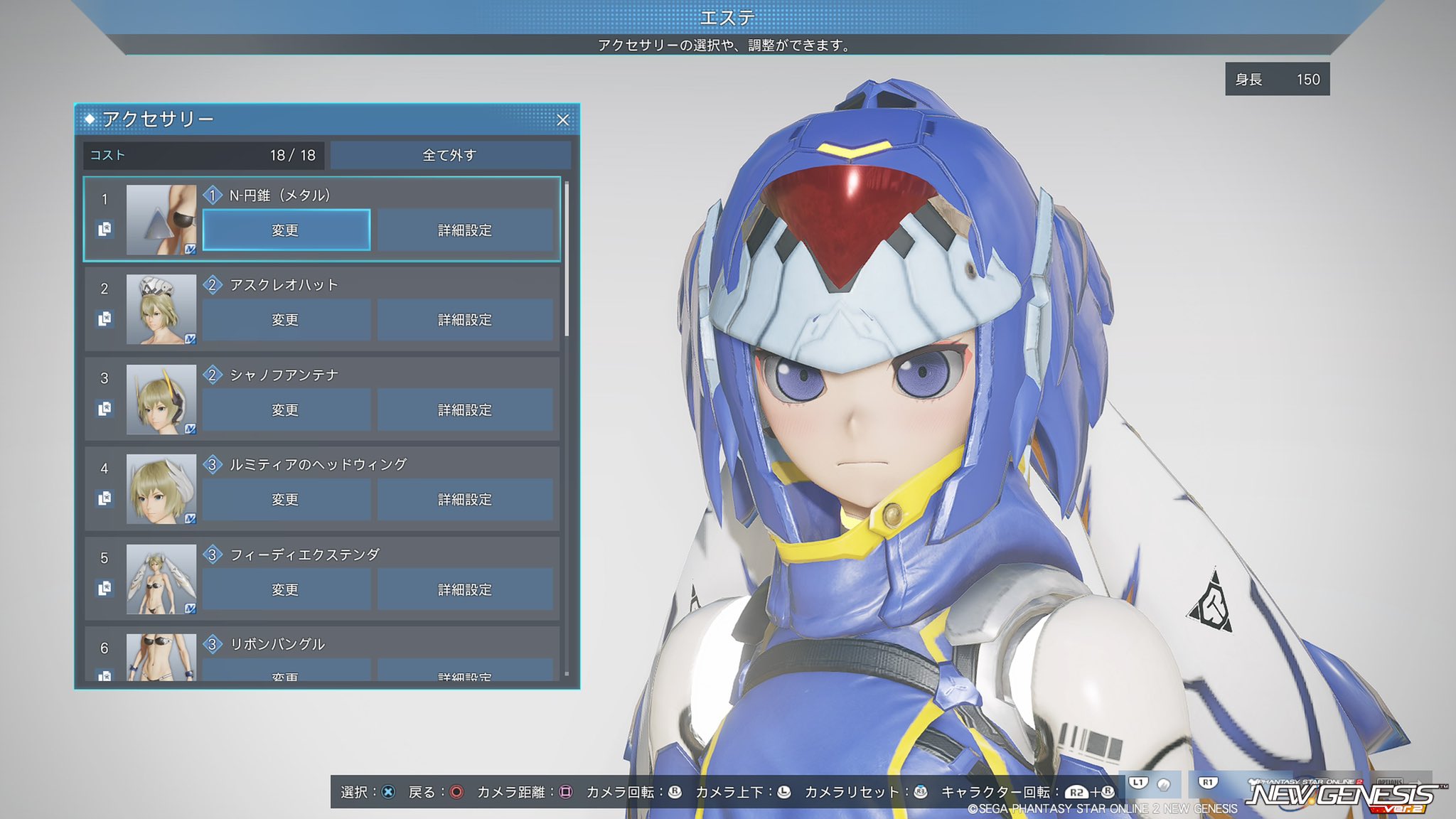Click the right stick icon for カメラ回転

tap(675, 792)
